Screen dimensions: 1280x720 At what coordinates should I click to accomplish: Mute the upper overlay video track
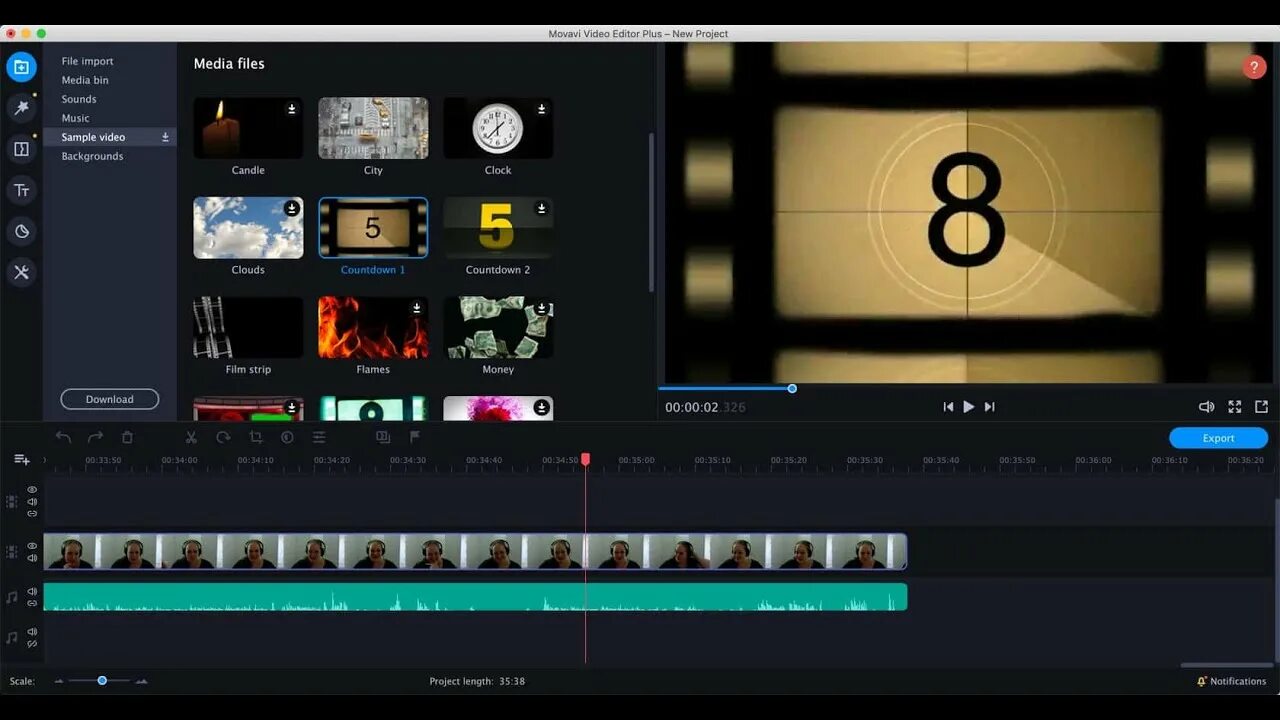[32, 502]
